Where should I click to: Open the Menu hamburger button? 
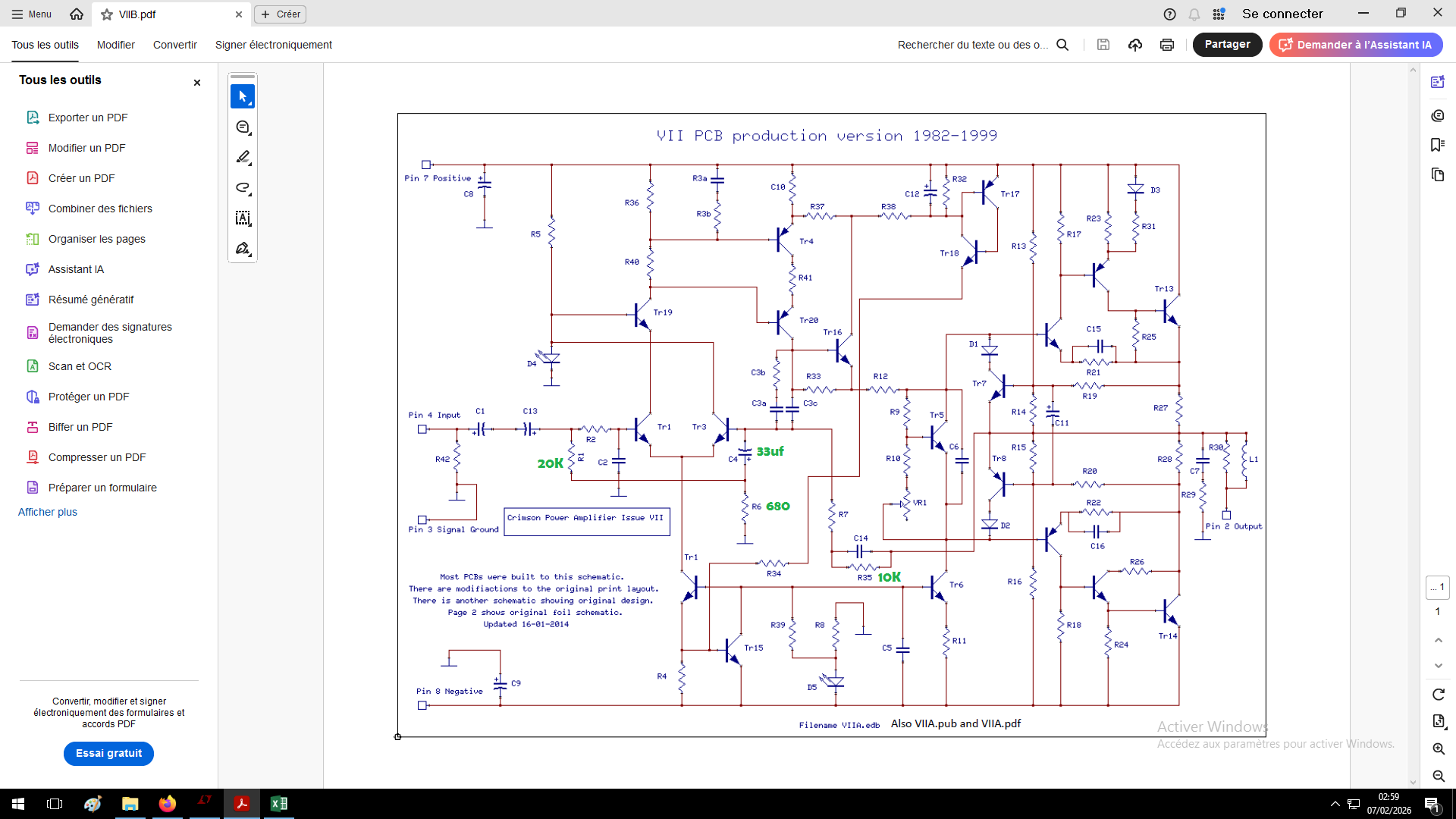32,14
